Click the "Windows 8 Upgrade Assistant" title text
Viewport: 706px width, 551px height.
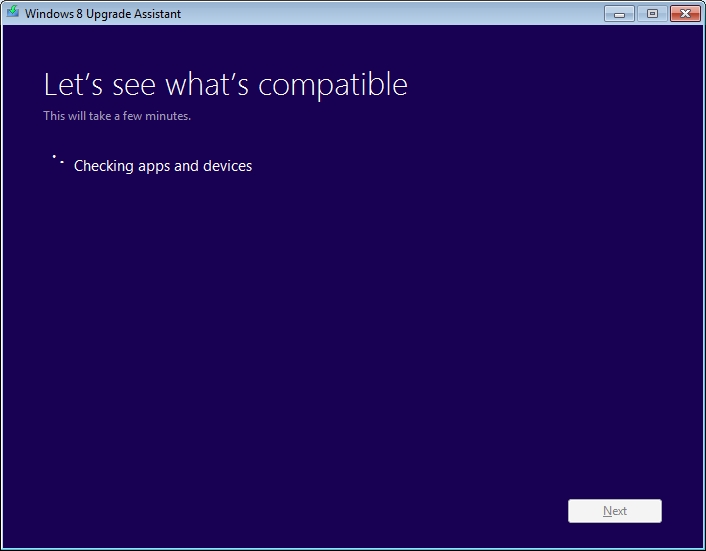[103, 14]
